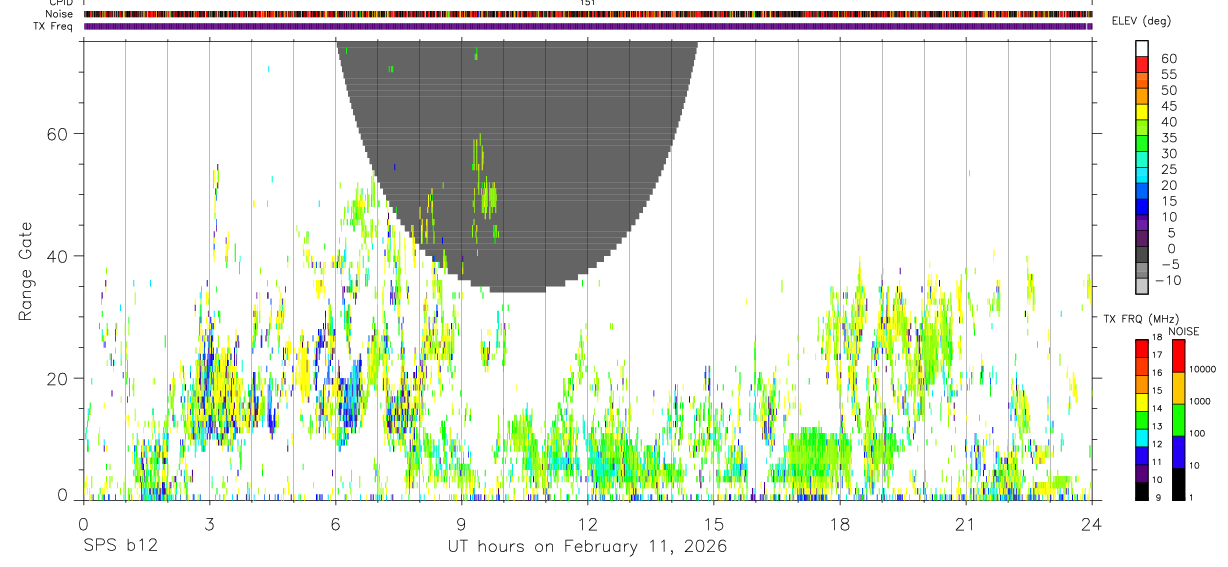This screenshot has height=567, width=1228.
Task: Click the 'Noise' row label at top left
Action: click(x=61, y=14)
